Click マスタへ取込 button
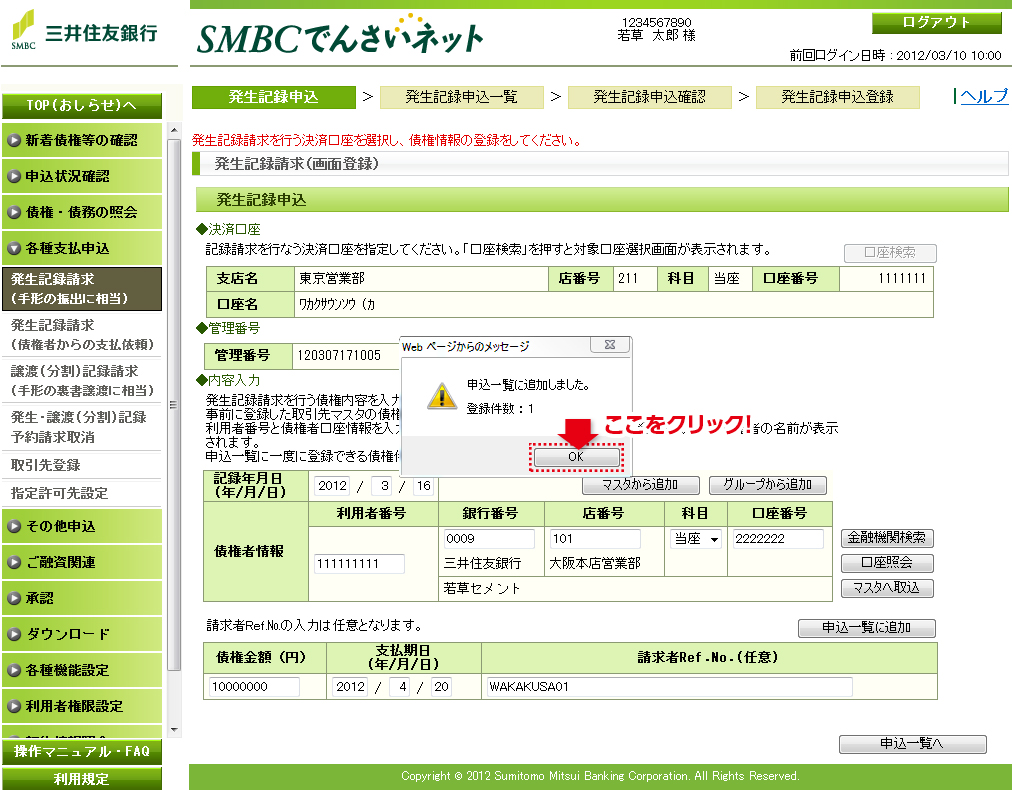The image size is (1012, 790). pyautogui.click(x=887, y=588)
